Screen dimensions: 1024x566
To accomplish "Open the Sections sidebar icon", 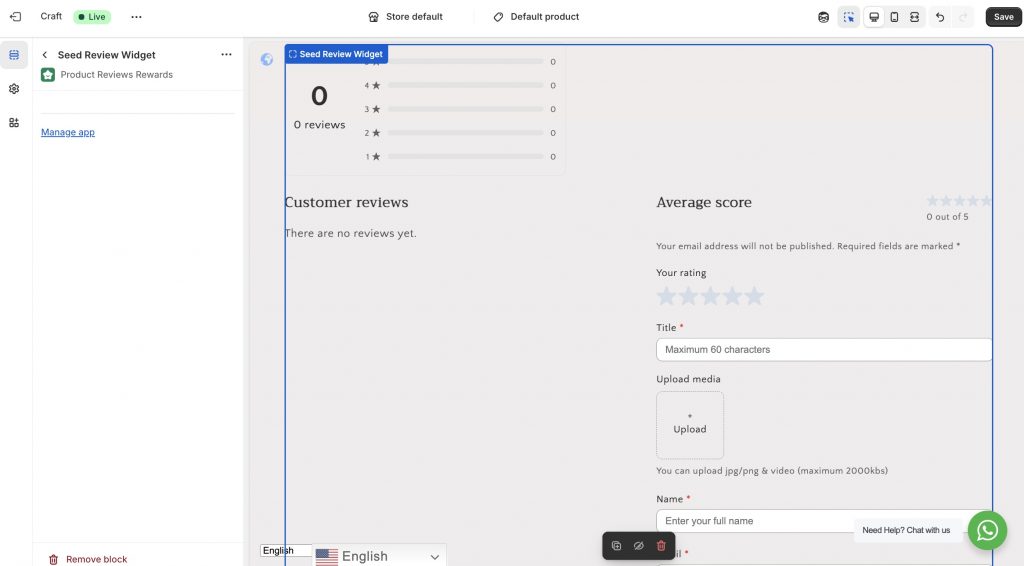I will pos(14,55).
